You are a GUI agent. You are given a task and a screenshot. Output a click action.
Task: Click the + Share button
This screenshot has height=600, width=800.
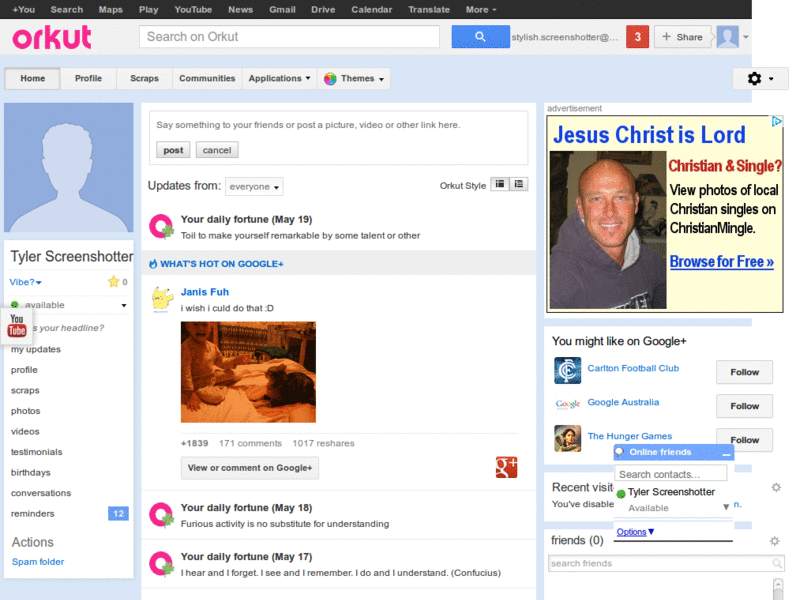click(x=683, y=37)
